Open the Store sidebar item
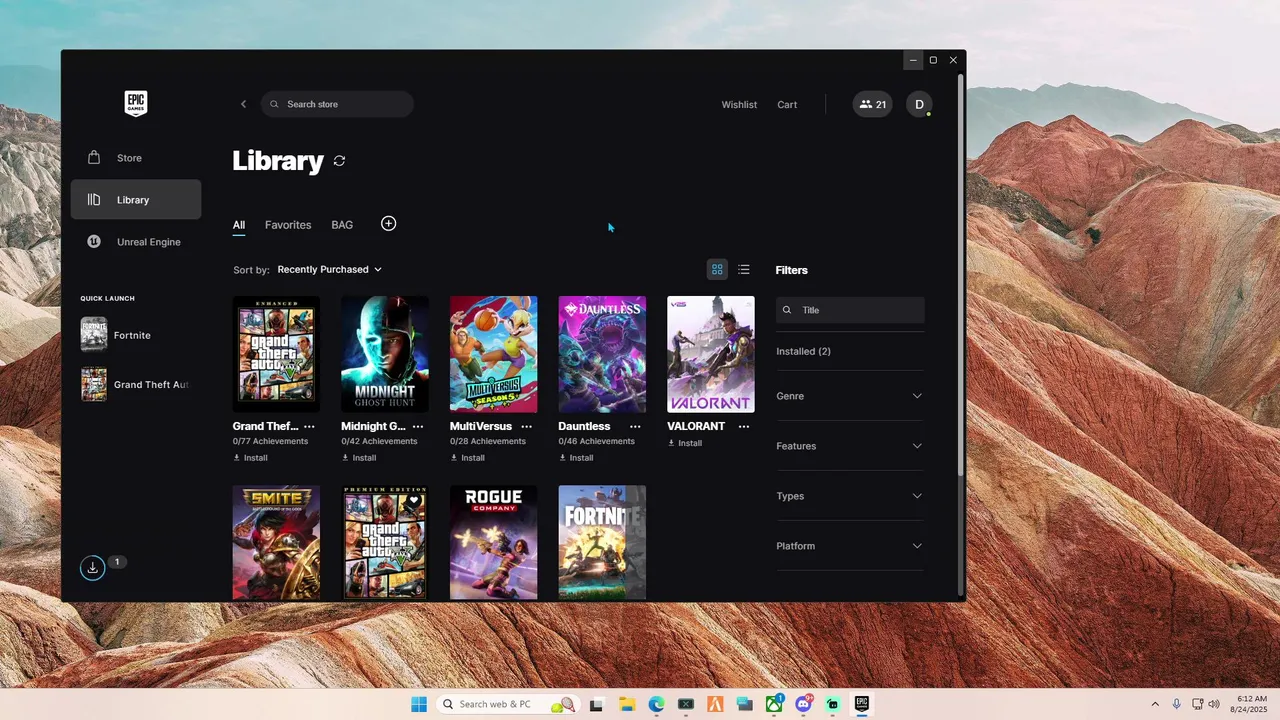 click(136, 158)
